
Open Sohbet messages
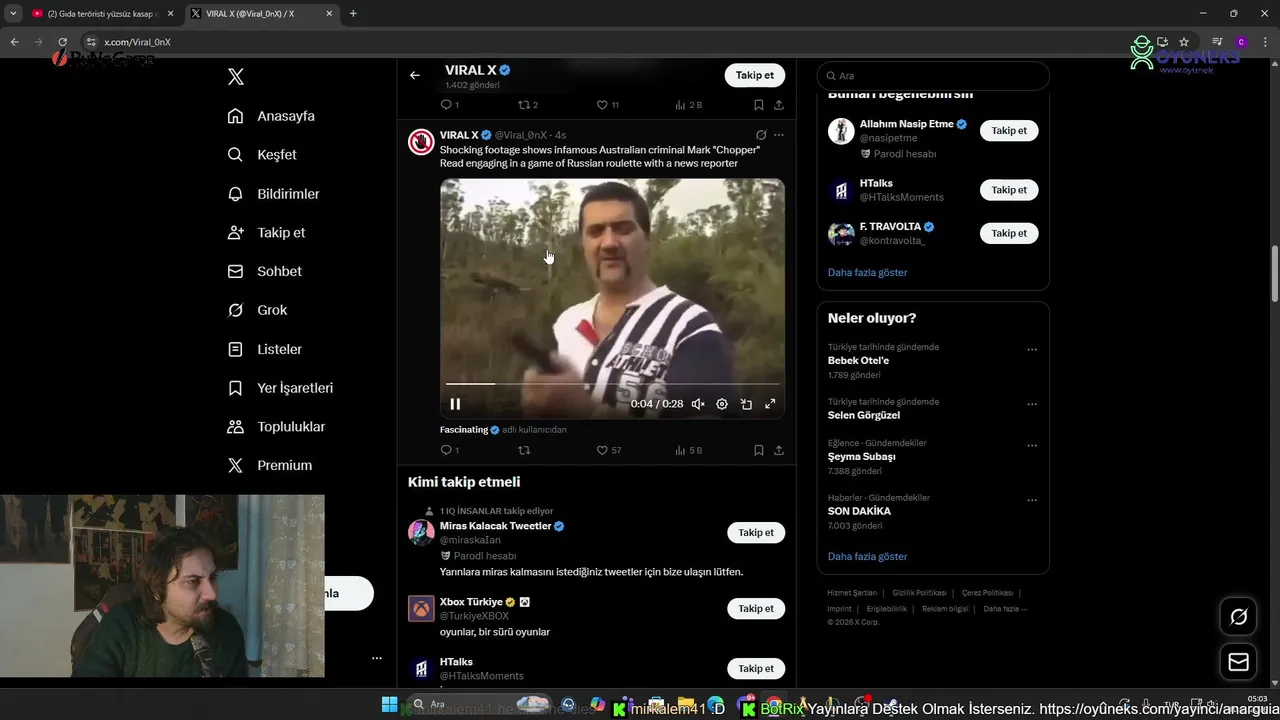(x=264, y=271)
